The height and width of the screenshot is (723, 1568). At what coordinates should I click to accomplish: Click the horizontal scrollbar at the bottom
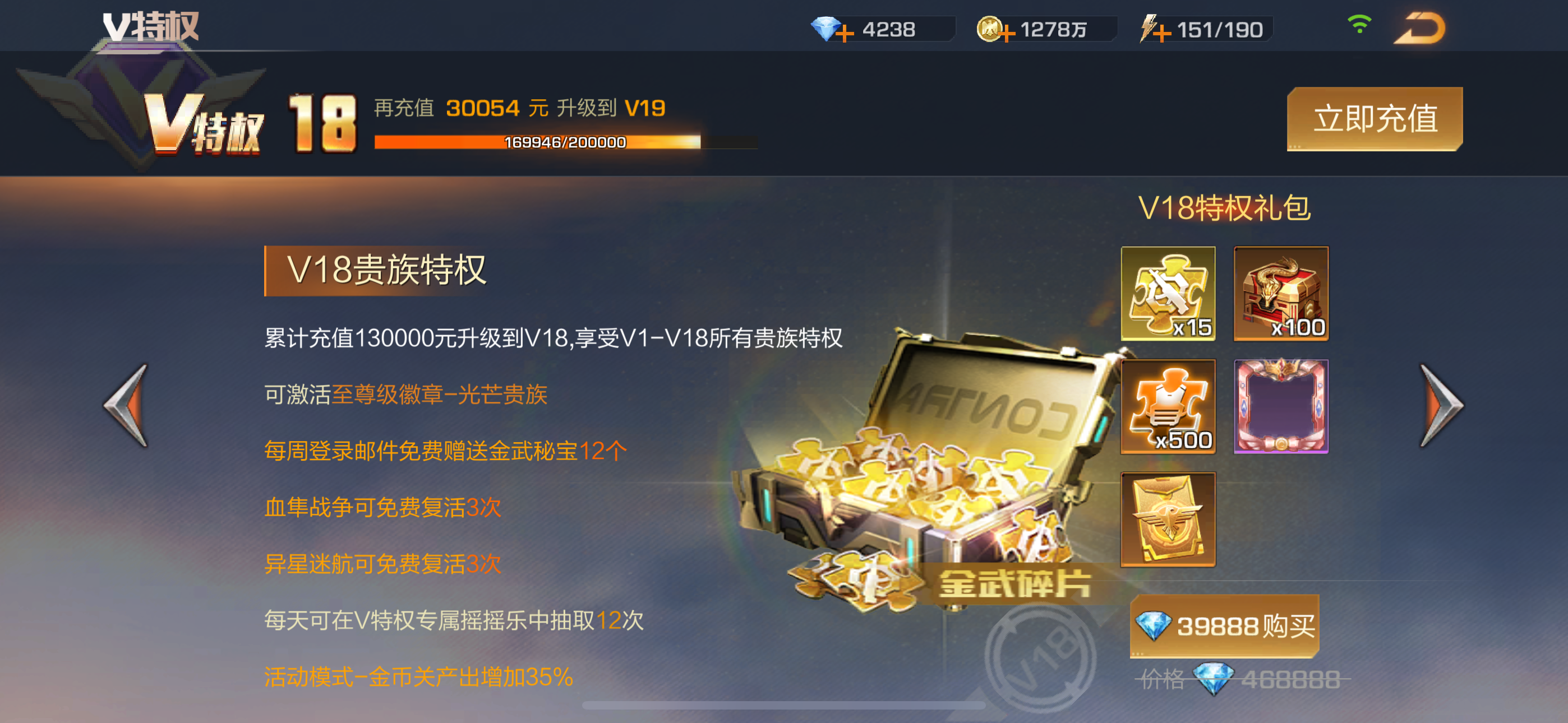783,706
